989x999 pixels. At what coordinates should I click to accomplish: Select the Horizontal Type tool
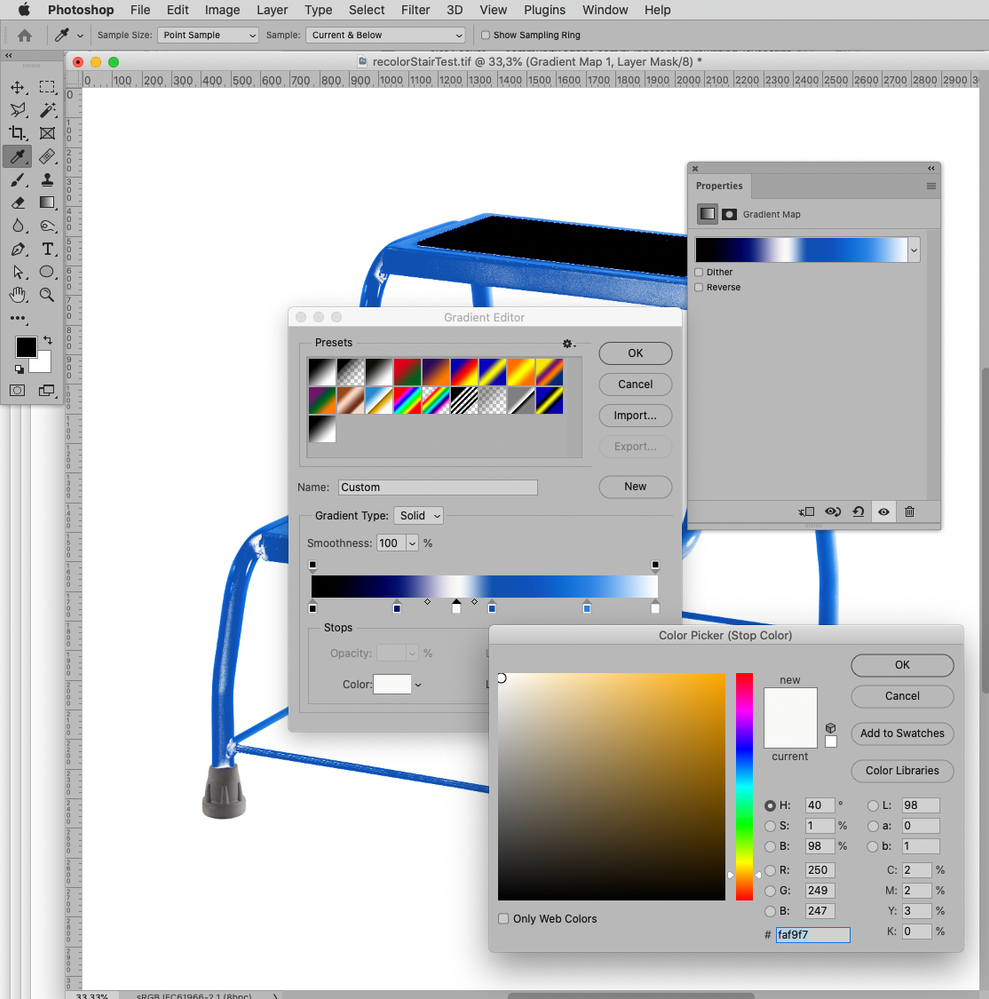(47, 249)
